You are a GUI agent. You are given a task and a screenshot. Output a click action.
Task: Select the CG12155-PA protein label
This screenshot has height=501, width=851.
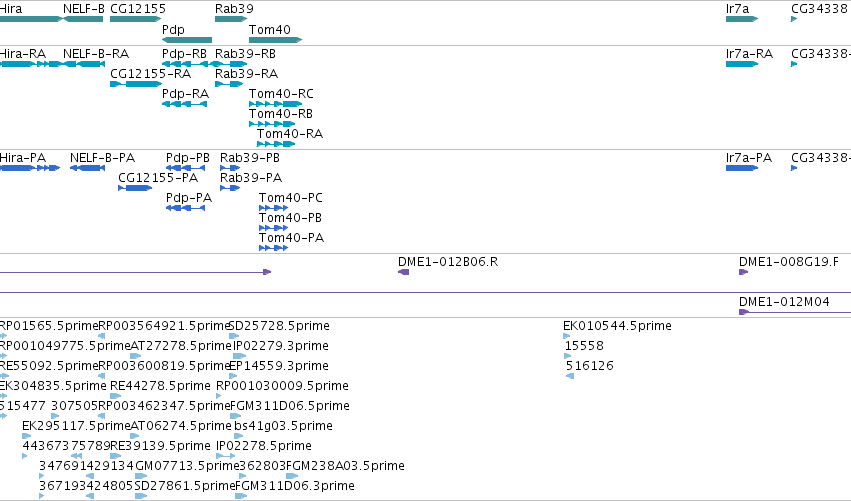click(158, 178)
